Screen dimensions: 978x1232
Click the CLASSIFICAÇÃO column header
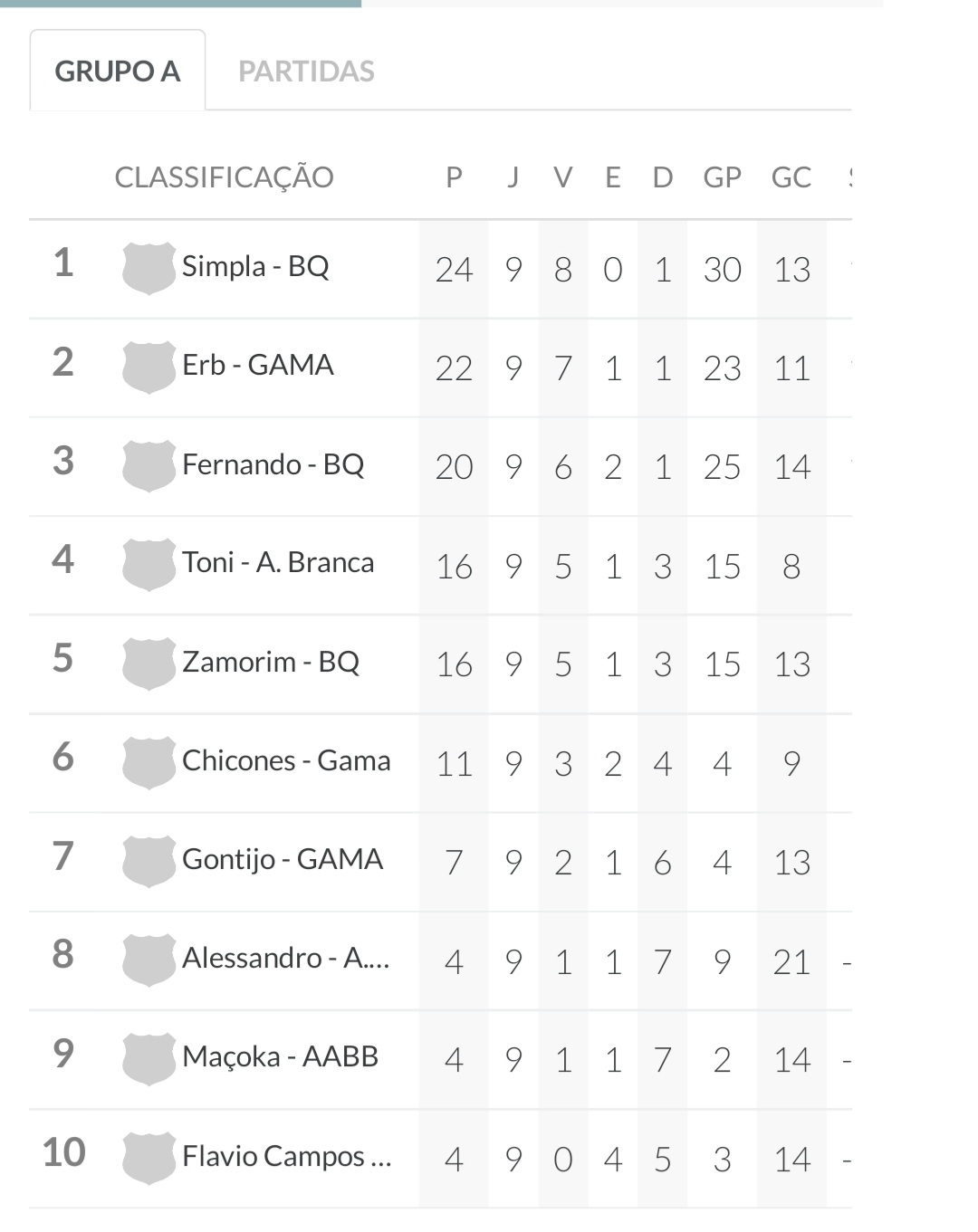point(224,177)
